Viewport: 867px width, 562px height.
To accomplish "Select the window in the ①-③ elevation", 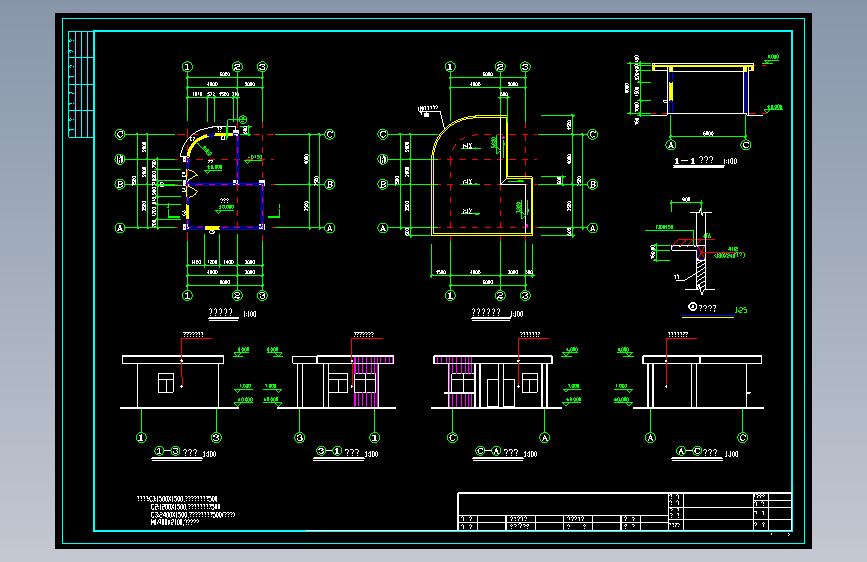I will click(x=166, y=383).
